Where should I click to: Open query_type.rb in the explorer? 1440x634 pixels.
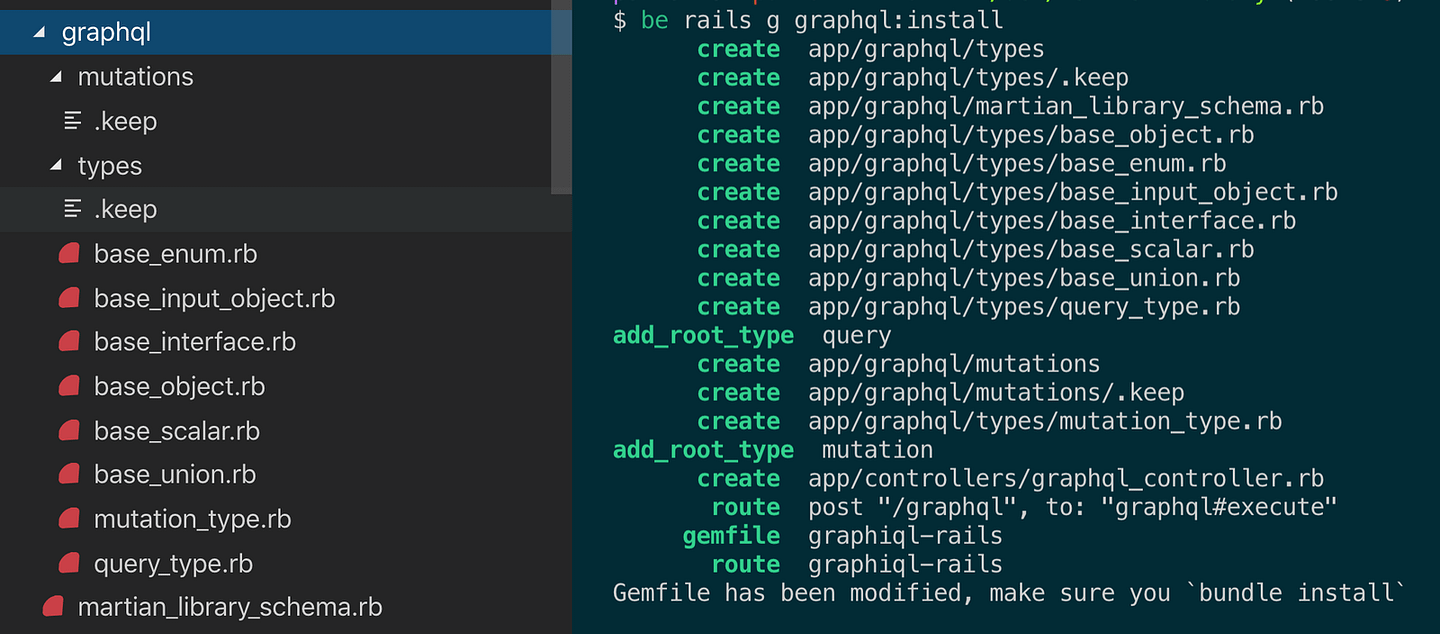click(x=174, y=564)
